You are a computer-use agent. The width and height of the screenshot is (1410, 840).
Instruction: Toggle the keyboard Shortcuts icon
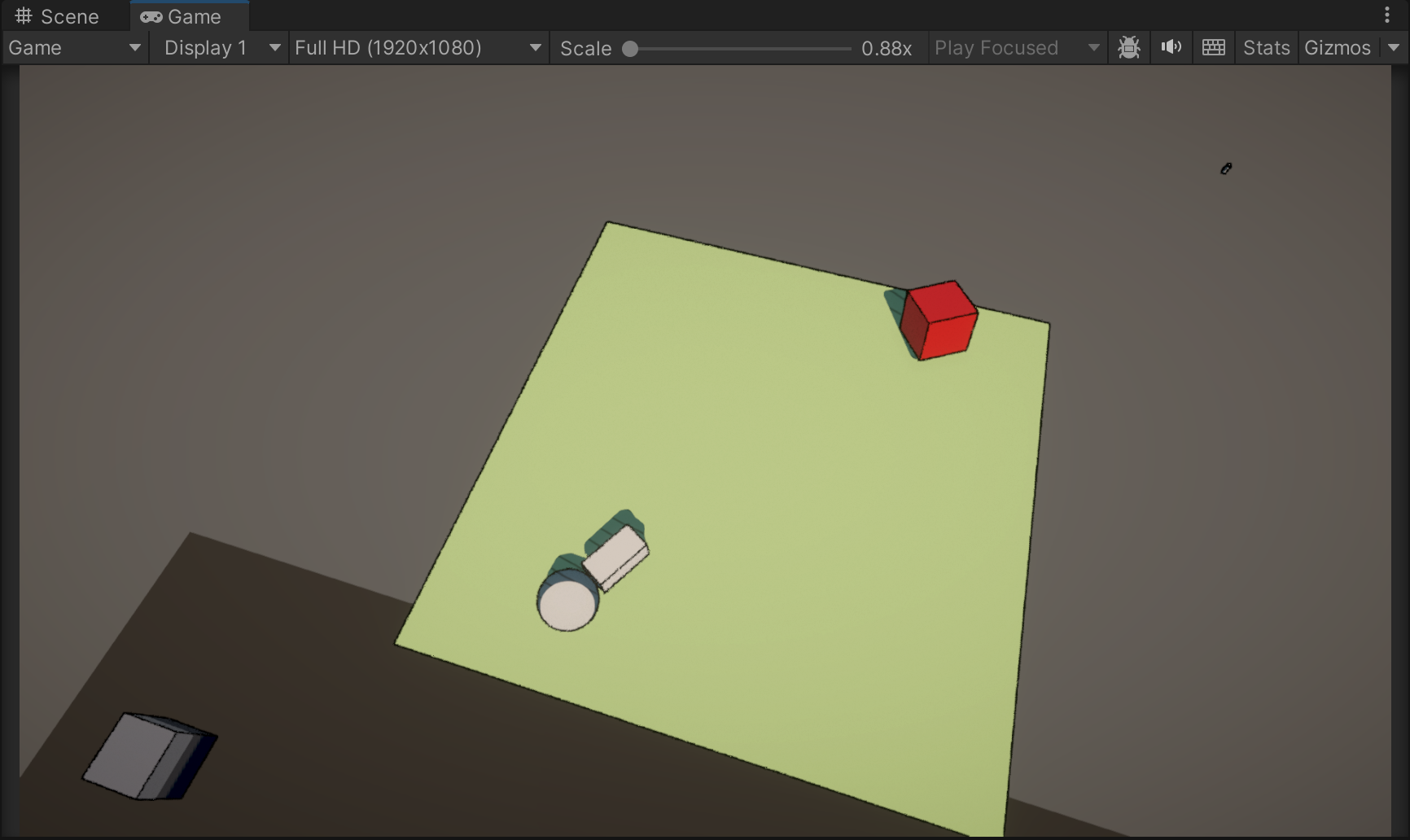click(1213, 48)
